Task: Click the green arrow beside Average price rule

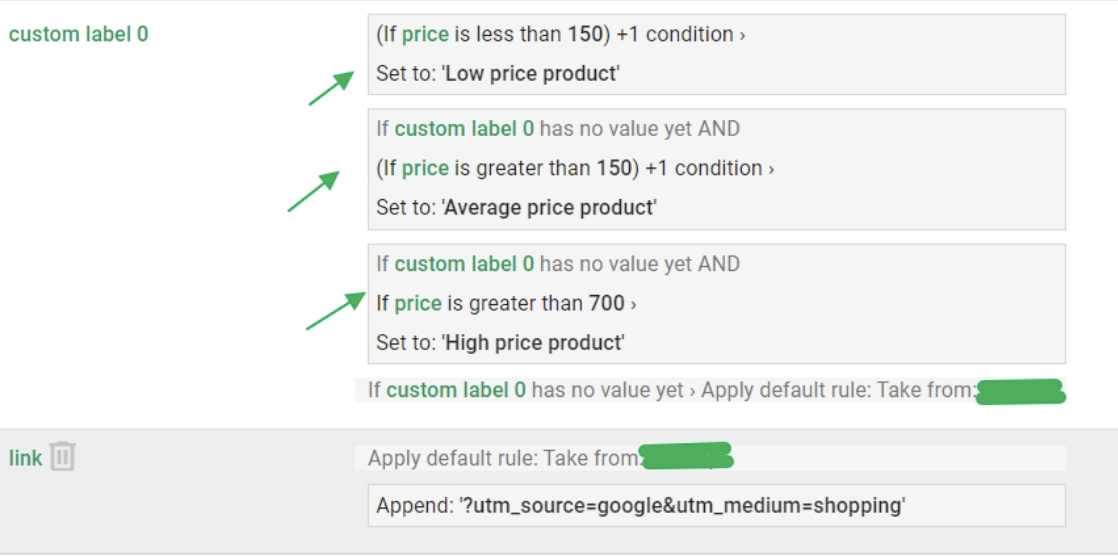Action: [x=313, y=190]
